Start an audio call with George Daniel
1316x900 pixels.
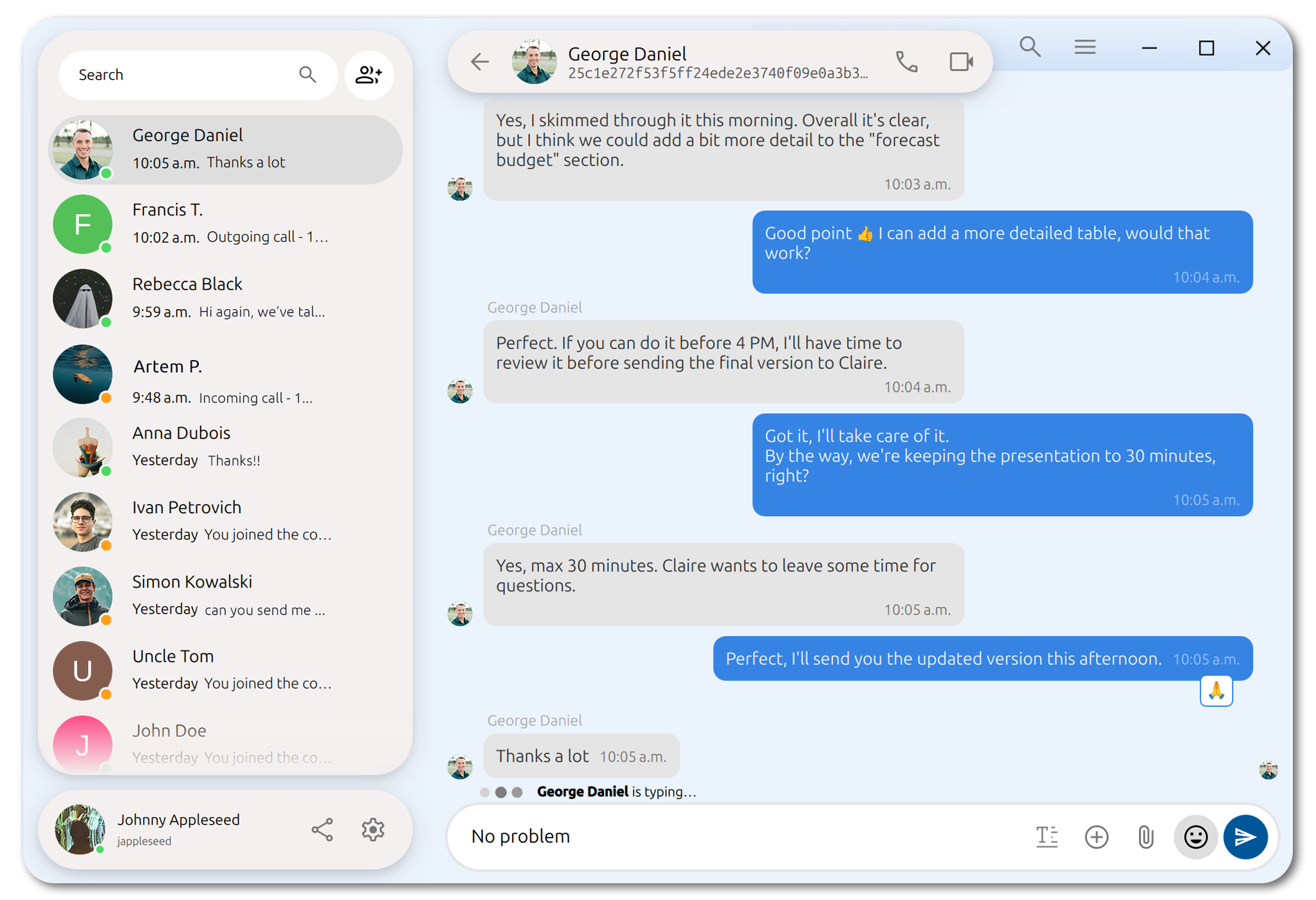906,62
